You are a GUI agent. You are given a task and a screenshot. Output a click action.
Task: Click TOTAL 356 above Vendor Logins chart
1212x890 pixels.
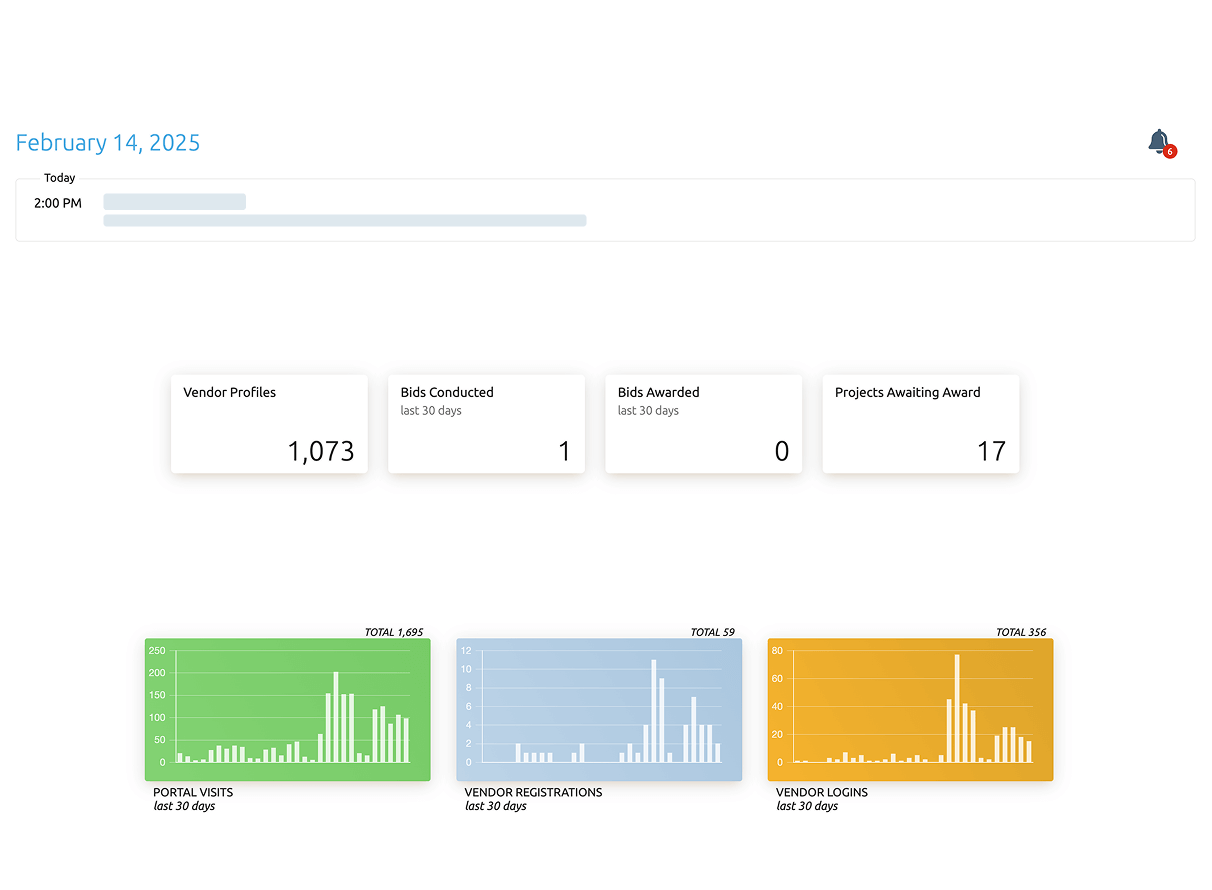tap(1021, 632)
